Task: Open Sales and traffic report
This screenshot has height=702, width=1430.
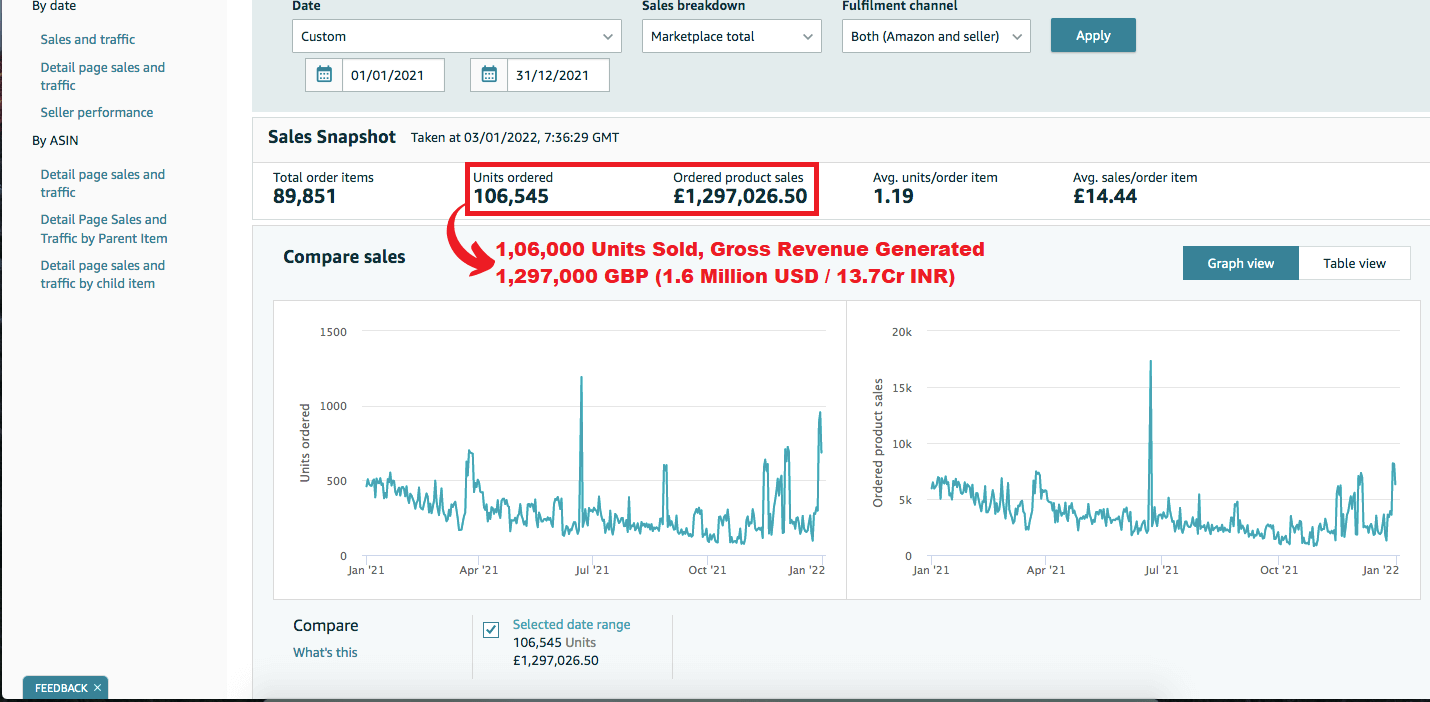Action: 88,39
